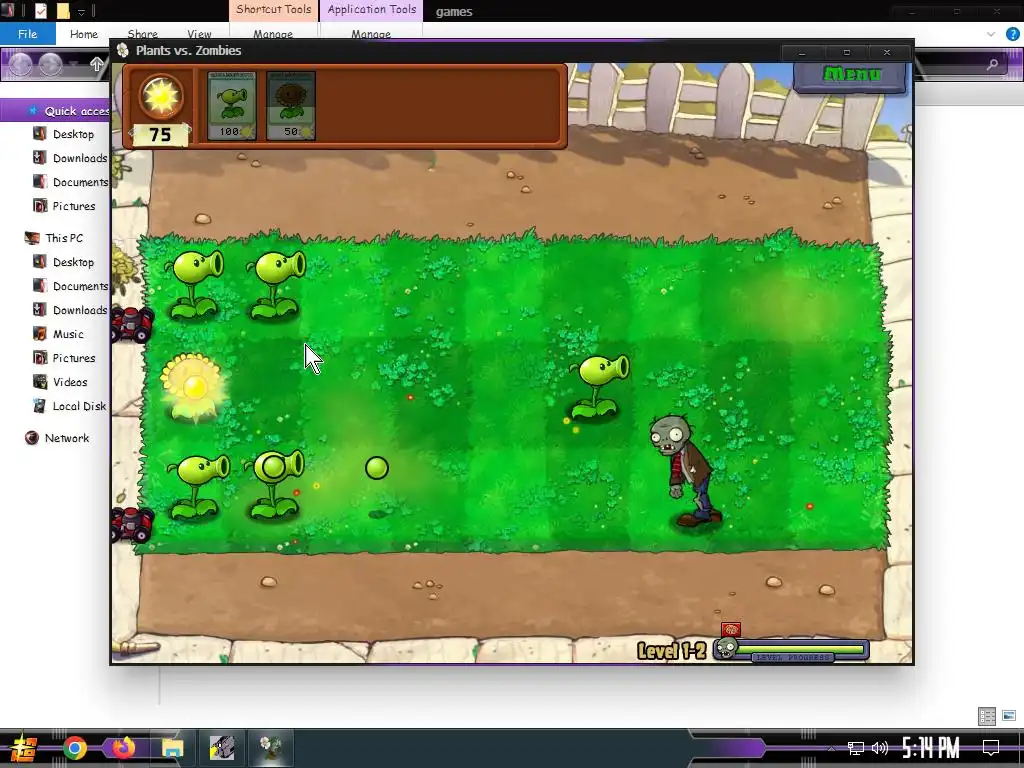Viewport: 1024px width, 768px height.
Task: Open the Shortcut Tools contextual tab
Action: [x=273, y=10]
